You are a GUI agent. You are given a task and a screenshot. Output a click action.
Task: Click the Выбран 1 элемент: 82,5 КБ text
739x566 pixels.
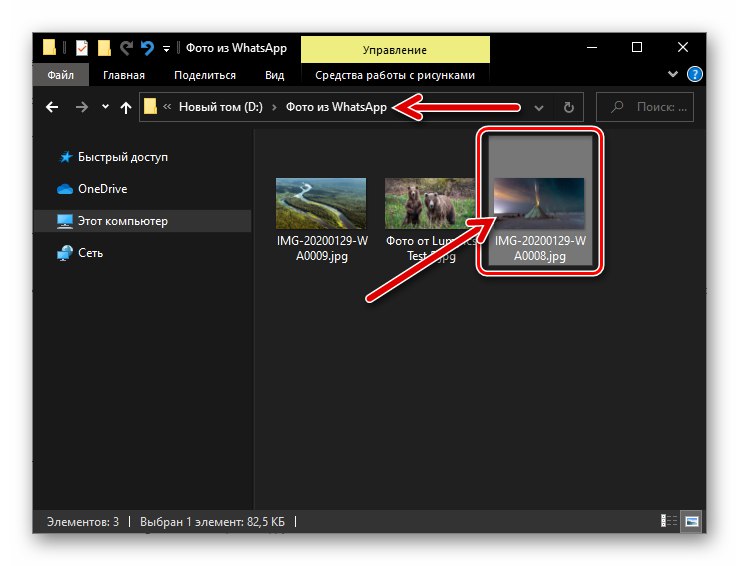(x=212, y=522)
